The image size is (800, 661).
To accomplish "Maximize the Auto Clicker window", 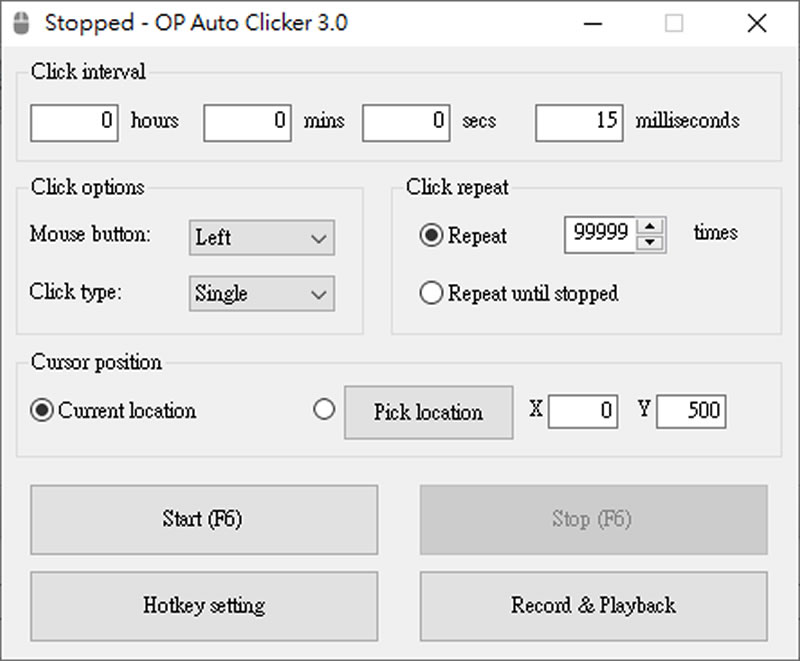I will coord(674,23).
